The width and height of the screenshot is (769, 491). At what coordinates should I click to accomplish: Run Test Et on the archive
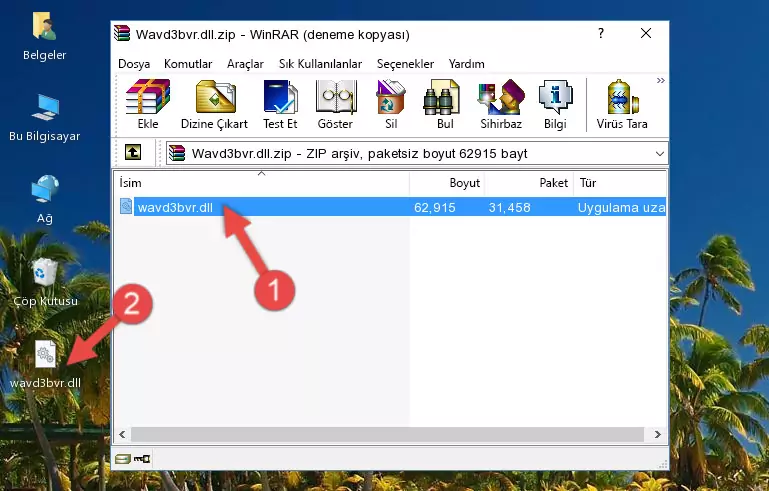tap(280, 104)
